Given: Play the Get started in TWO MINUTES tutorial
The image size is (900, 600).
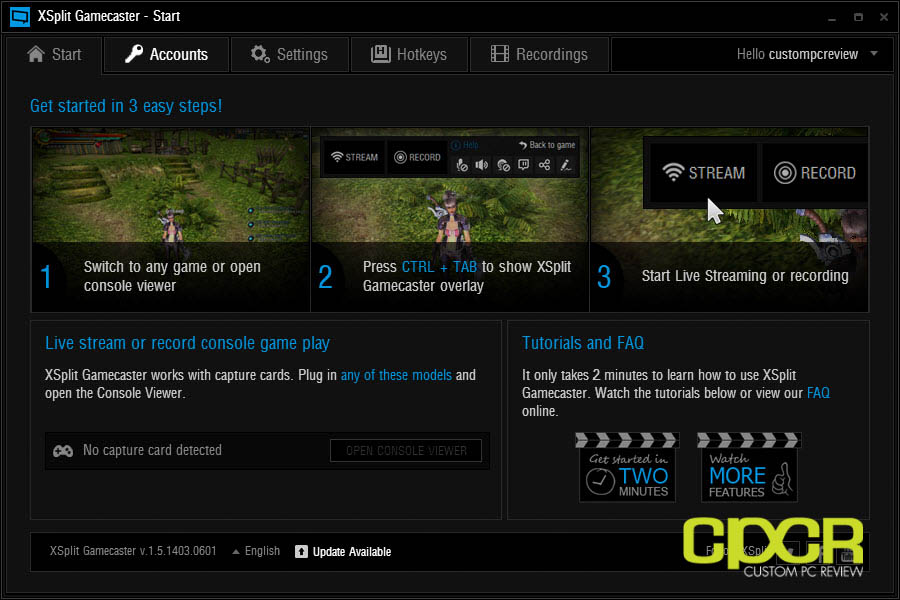Looking at the screenshot, I should pos(627,467).
